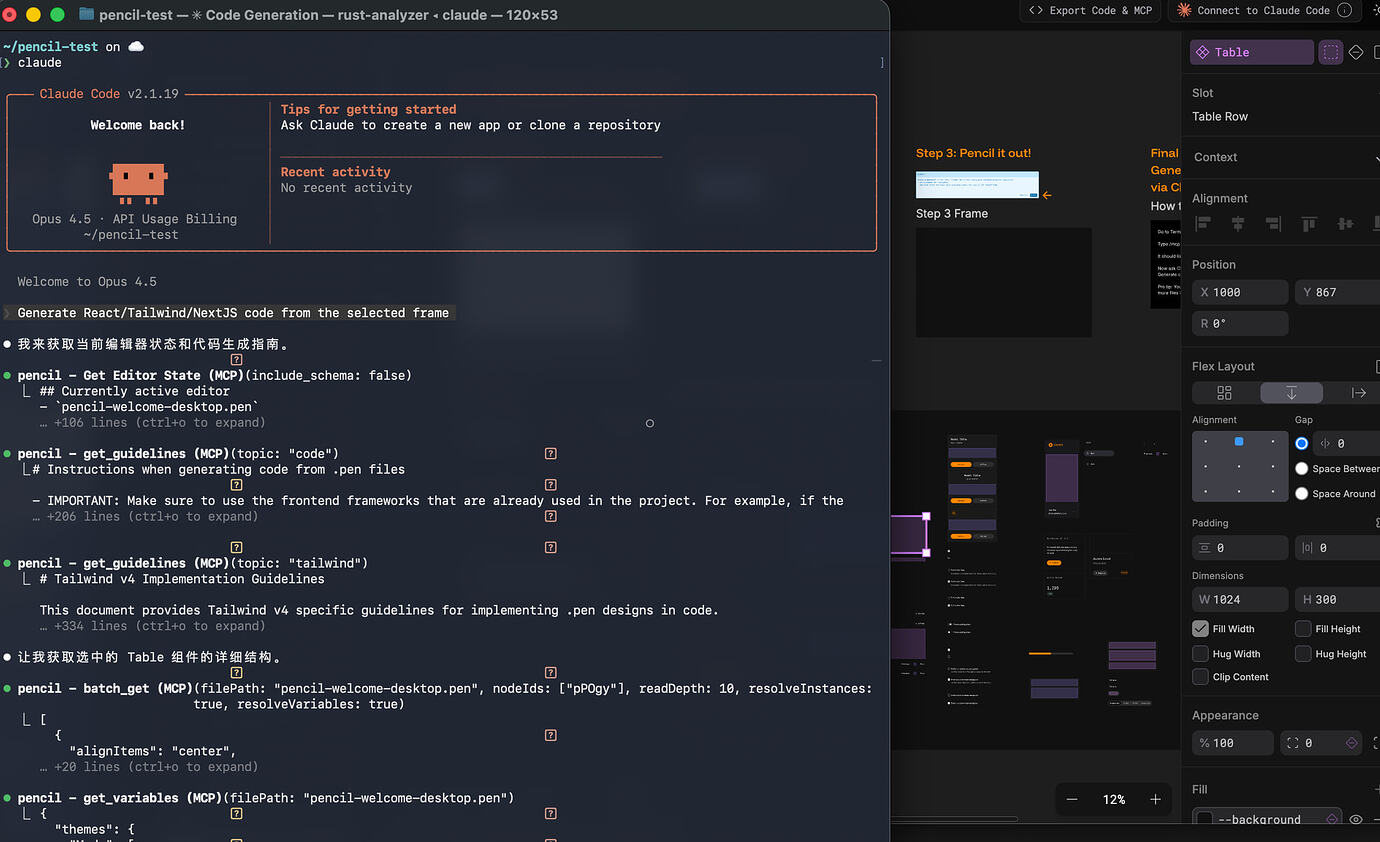Zoom in the canvas with the plus button
This screenshot has width=1380, height=842.
point(1155,799)
